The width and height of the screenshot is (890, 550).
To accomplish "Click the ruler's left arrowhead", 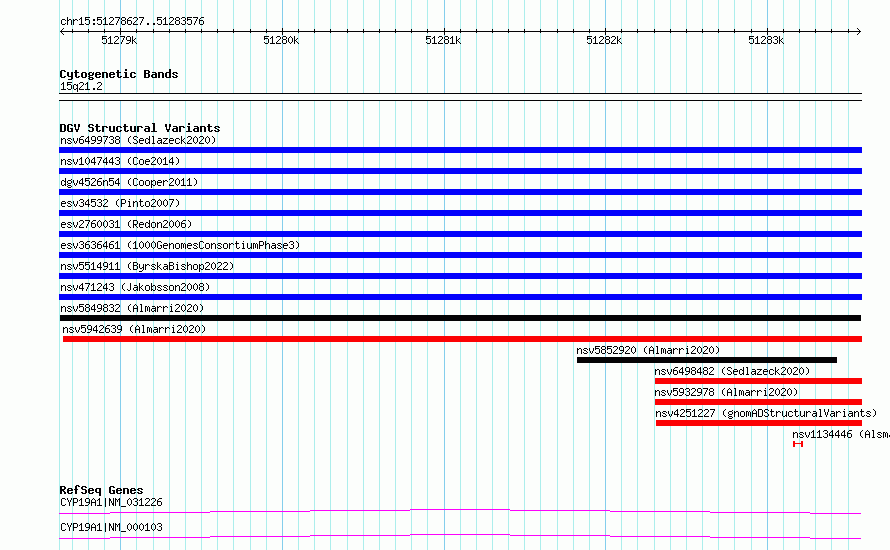I will coord(62,32).
